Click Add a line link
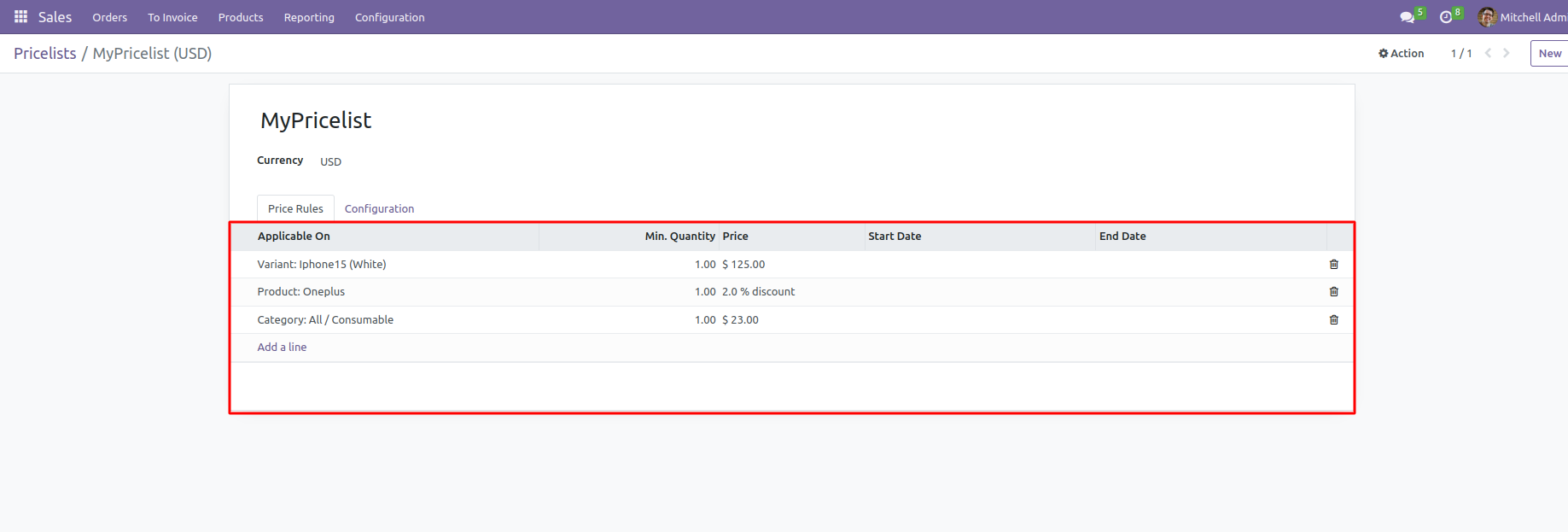 point(283,348)
